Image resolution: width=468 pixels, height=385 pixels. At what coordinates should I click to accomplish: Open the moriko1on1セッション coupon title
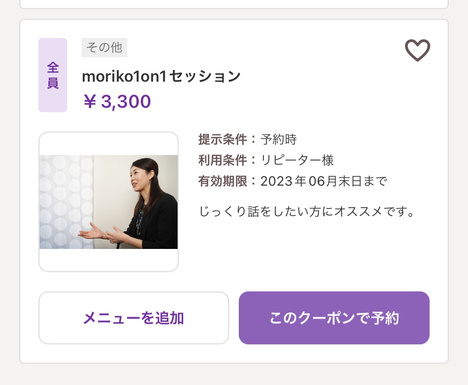(161, 77)
